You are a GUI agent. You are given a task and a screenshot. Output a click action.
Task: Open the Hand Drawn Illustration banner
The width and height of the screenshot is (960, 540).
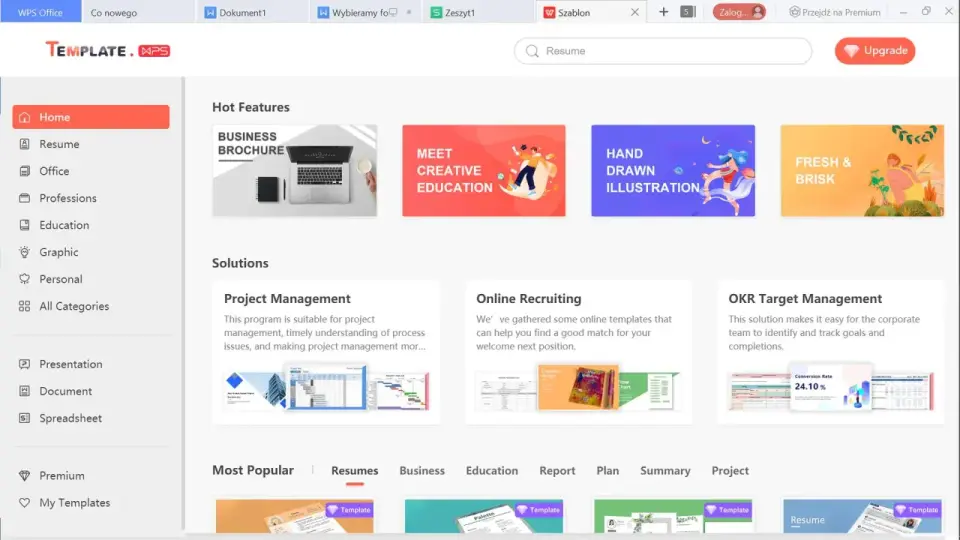(673, 171)
